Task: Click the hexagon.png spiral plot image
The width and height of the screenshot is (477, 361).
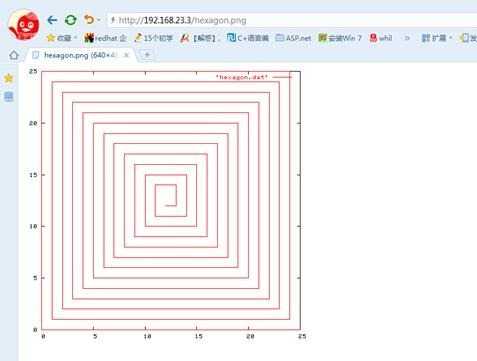Action: click(167, 204)
